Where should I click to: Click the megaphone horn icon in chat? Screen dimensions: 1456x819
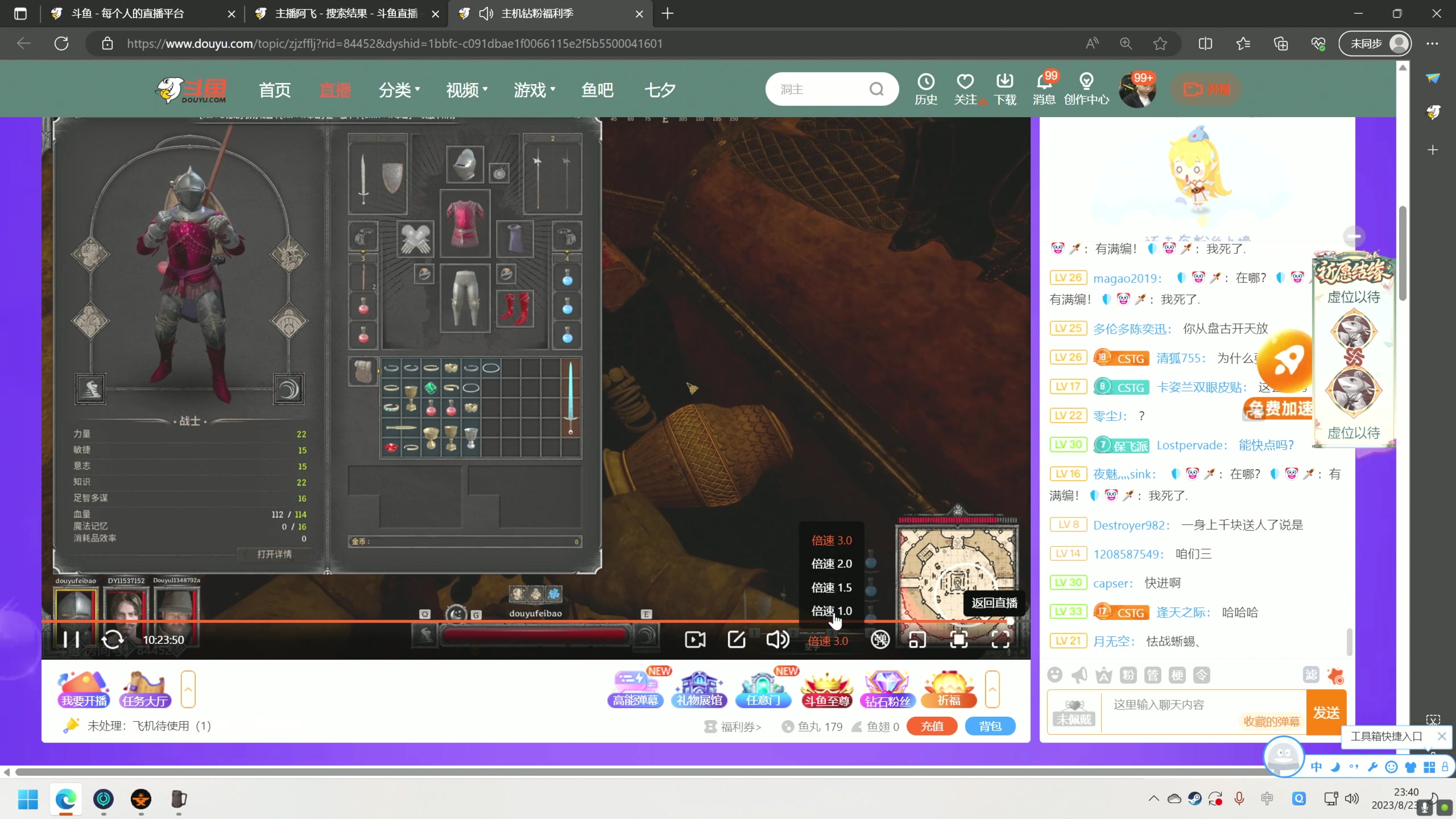(x=1079, y=675)
